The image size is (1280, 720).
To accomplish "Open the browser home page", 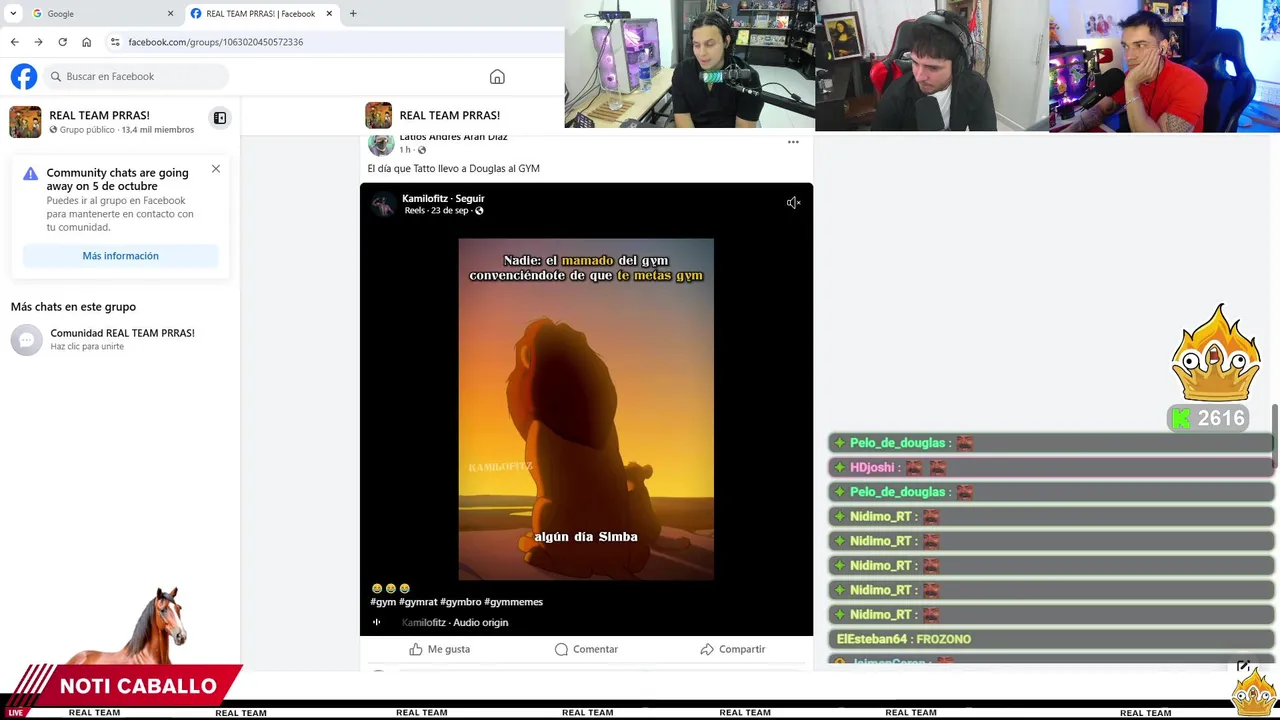I will tap(86, 42).
